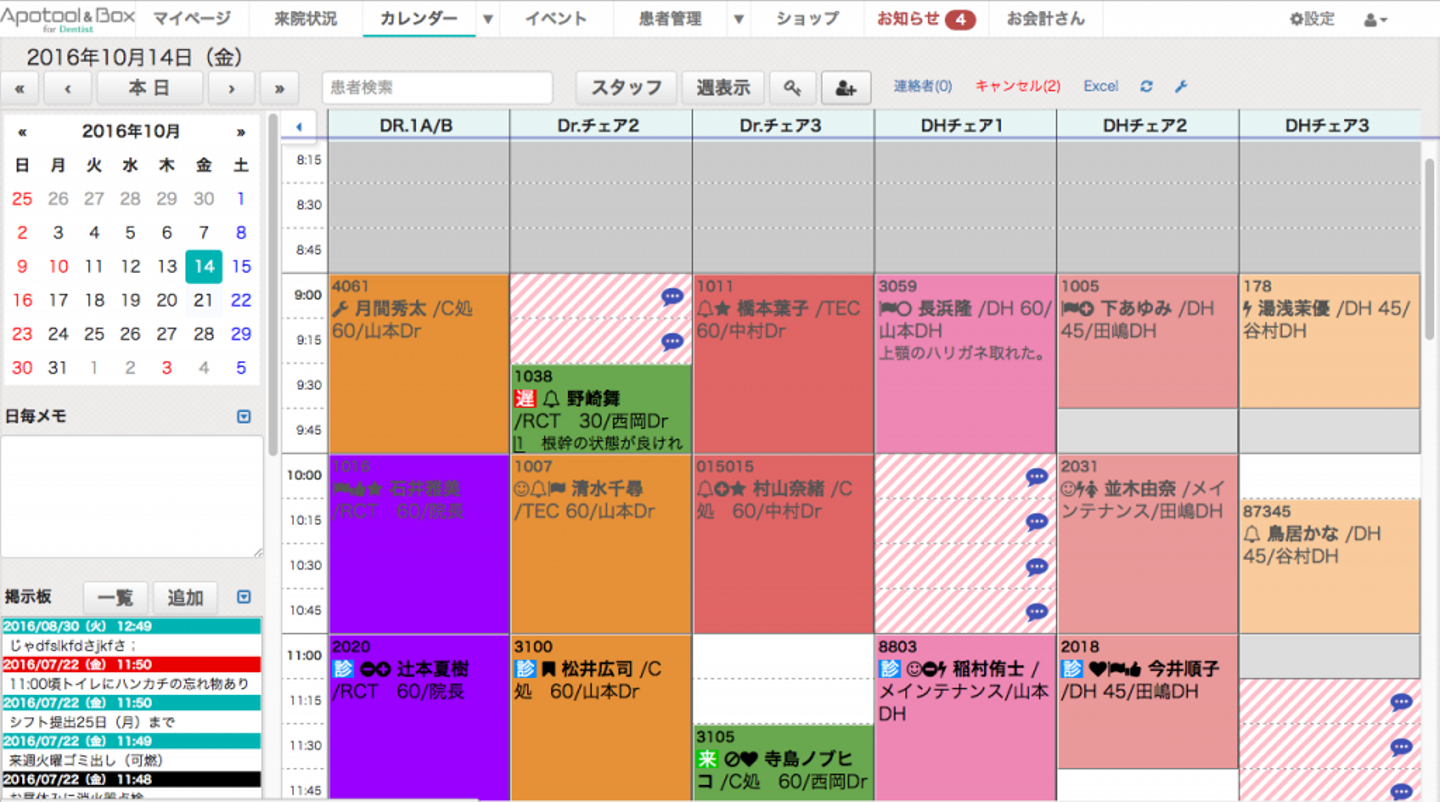Image resolution: width=1440 pixels, height=802 pixels.
Task: Click the 9:15 comment bubble in Dr.チェア2
Action: coord(672,342)
